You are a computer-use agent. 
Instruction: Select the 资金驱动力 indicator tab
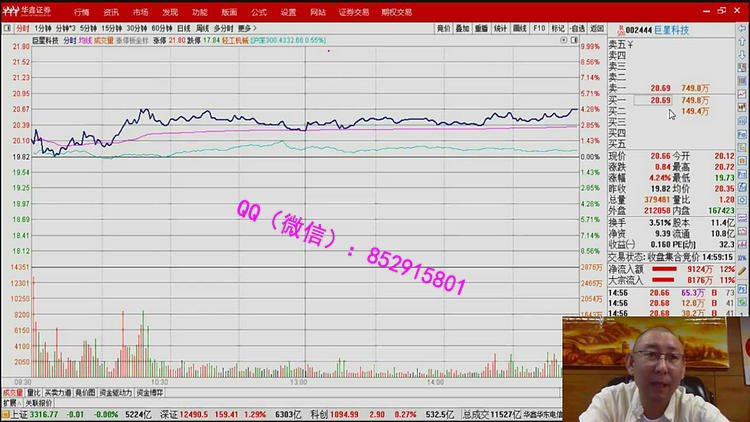click(x=115, y=393)
